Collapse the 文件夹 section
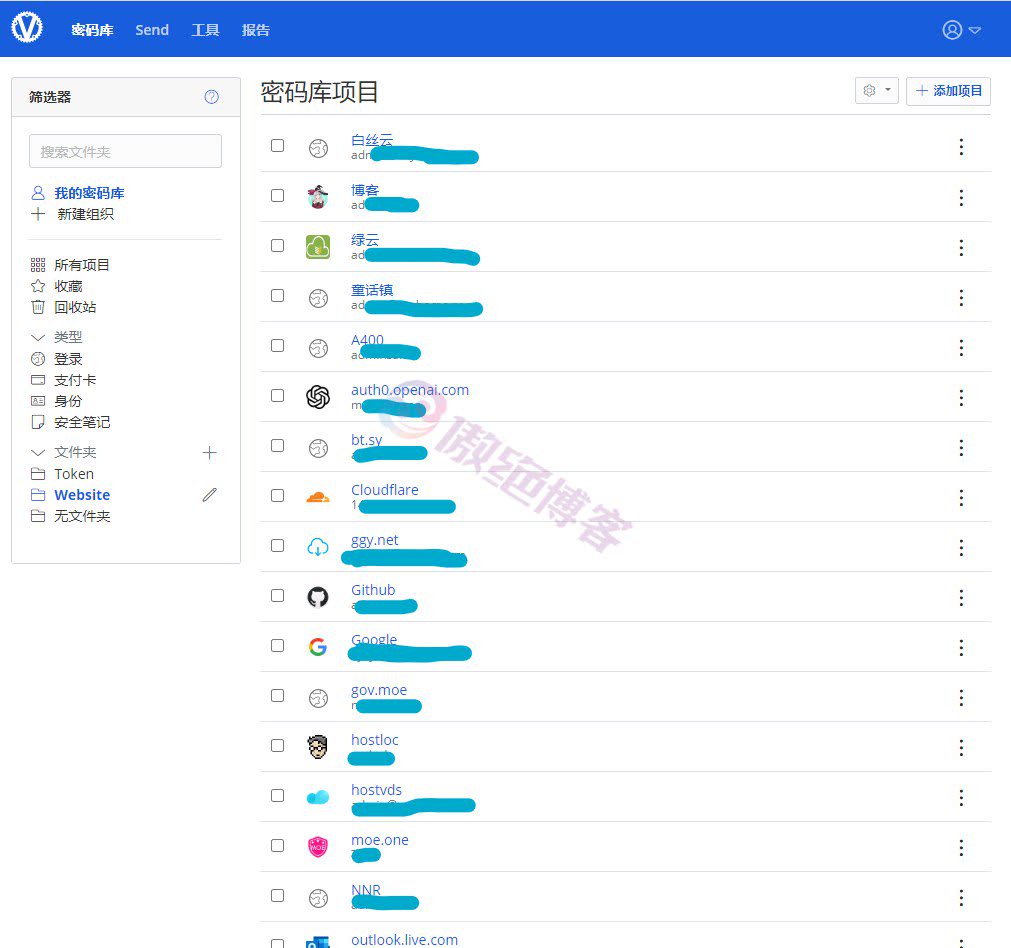1011x948 pixels. click(38, 452)
